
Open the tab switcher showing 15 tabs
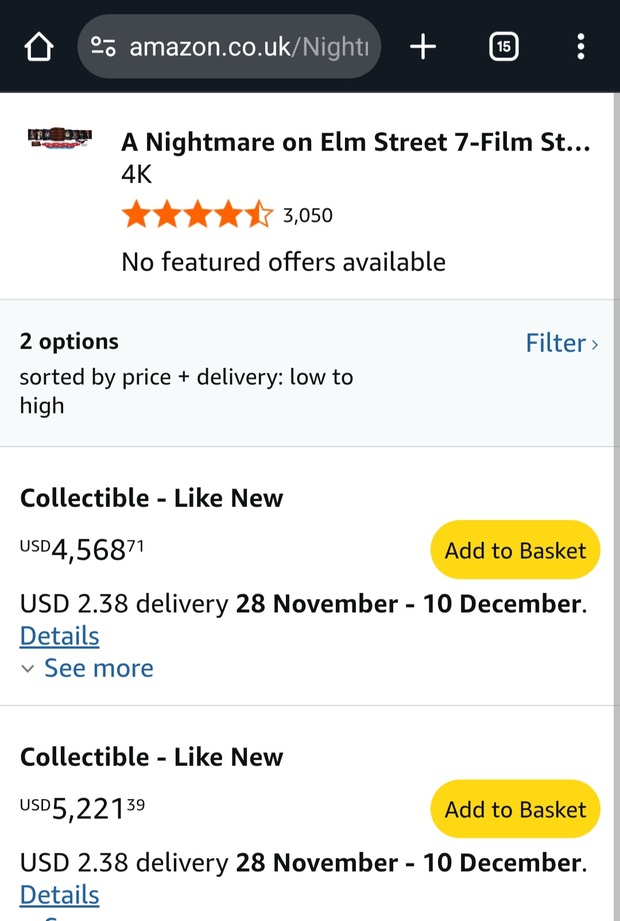(x=503, y=46)
